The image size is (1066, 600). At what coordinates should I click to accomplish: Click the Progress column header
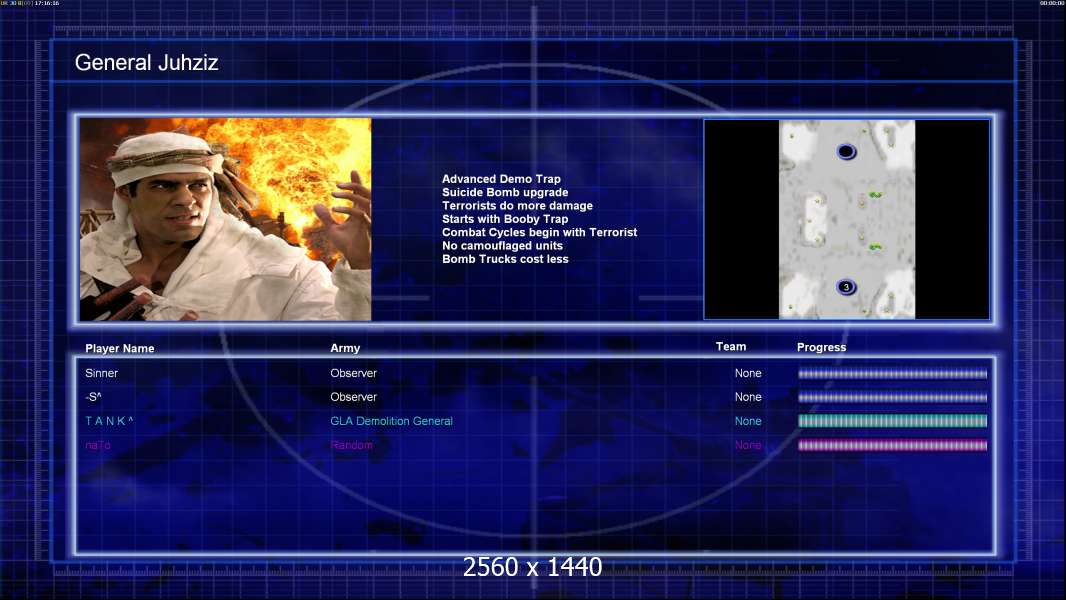pyautogui.click(x=821, y=347)
